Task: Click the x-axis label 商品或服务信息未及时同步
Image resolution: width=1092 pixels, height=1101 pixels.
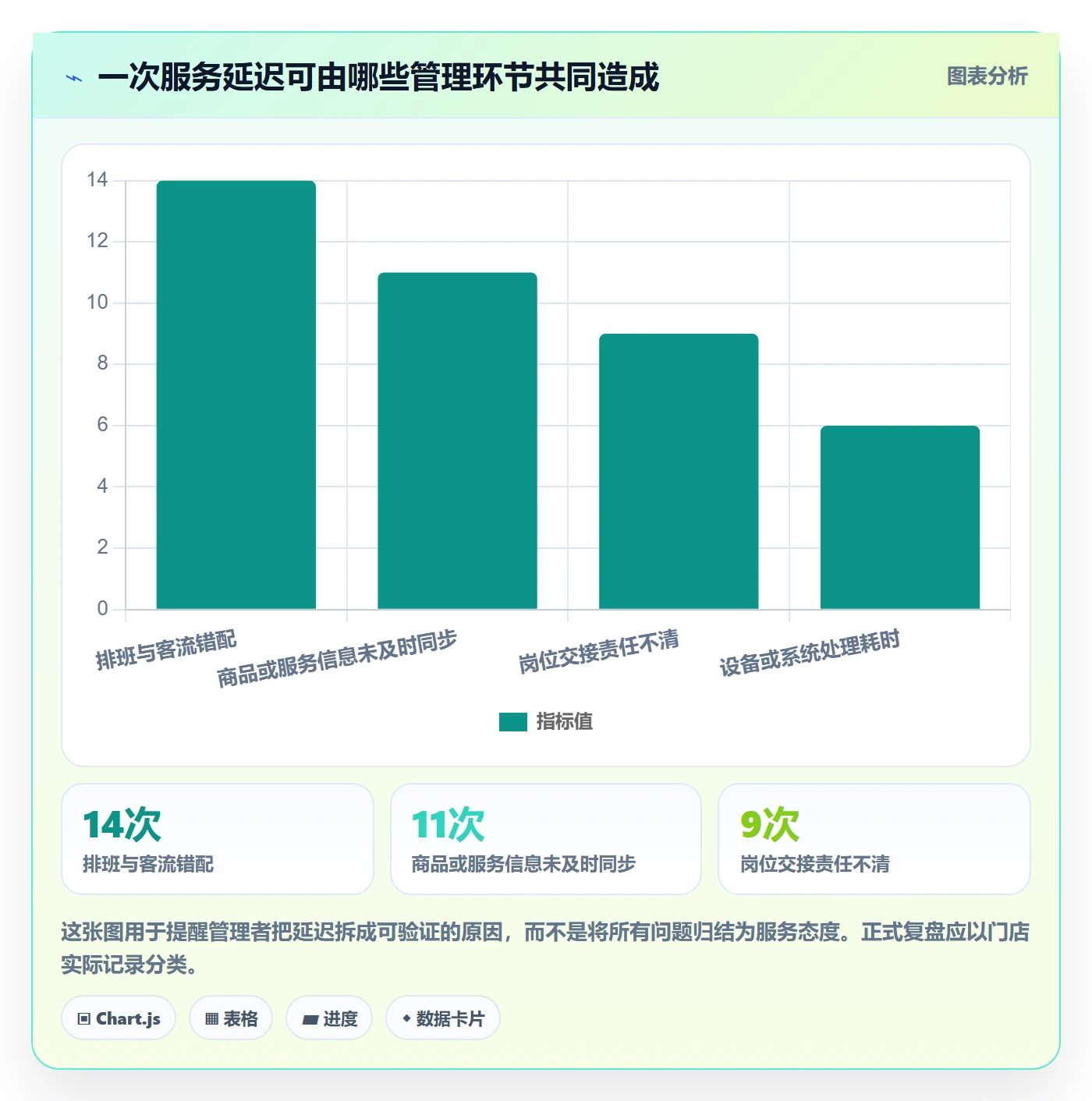Action: (x=337, y=659)
